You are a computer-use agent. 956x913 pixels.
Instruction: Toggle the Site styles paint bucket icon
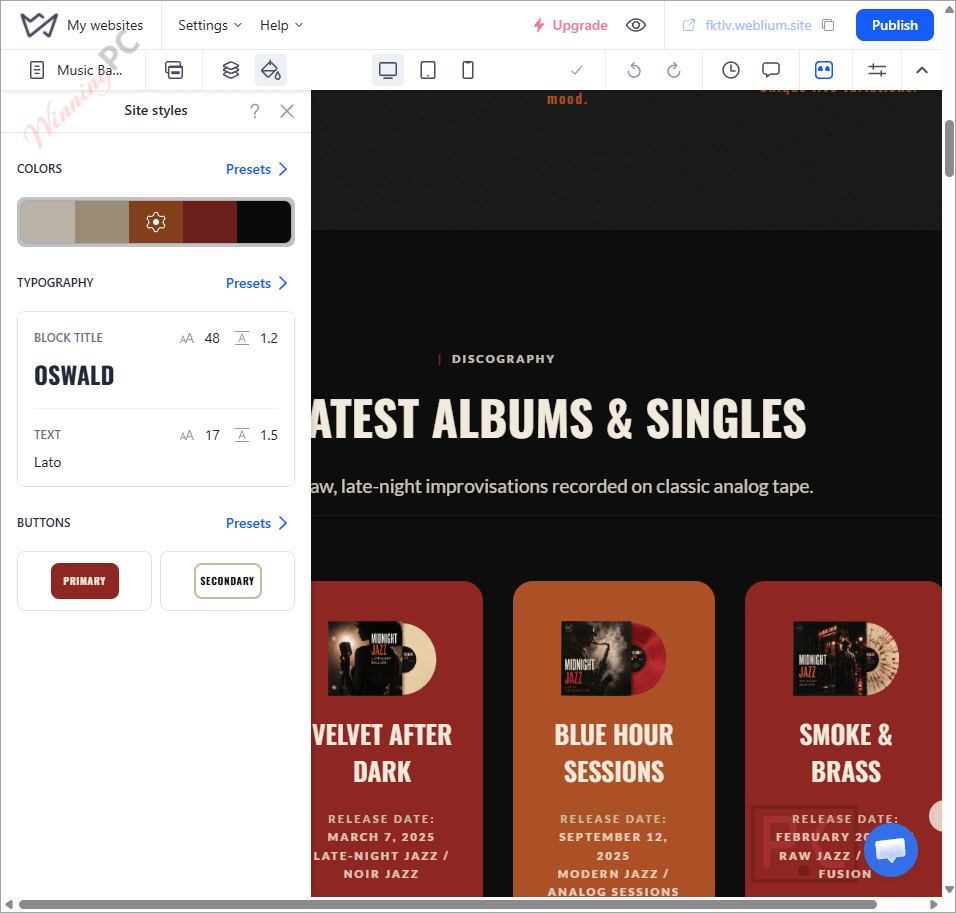point(271,70)
